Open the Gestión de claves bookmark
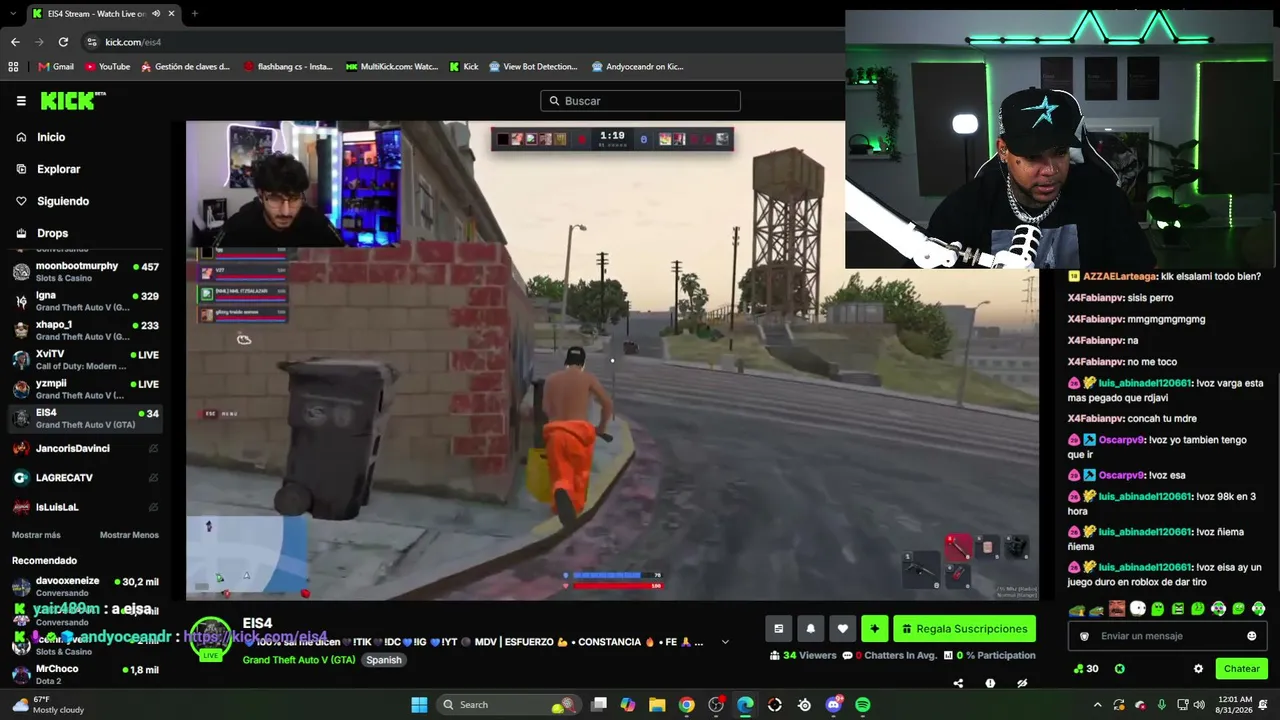 coord(186,67)
